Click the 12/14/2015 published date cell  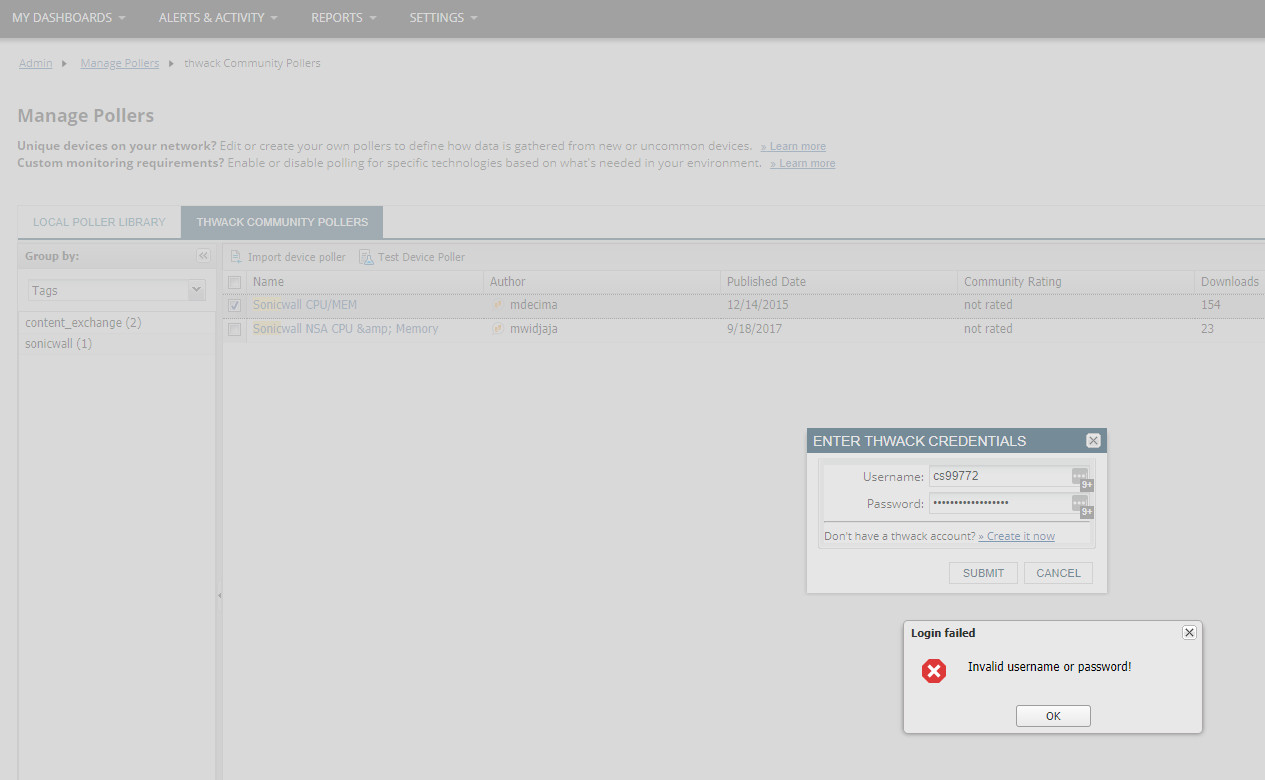757,305
